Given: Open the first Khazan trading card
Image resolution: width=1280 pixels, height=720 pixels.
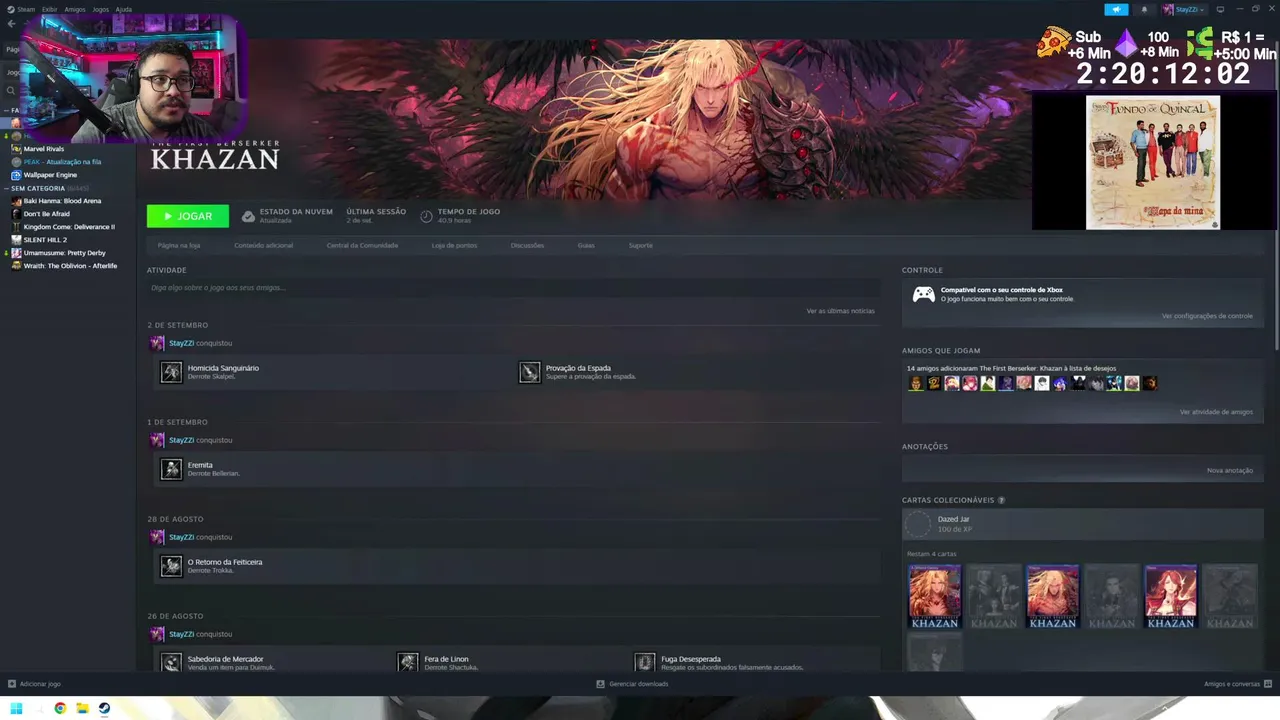Looking at the screenshot, I should pyautogui.click(x=935, y=597).
